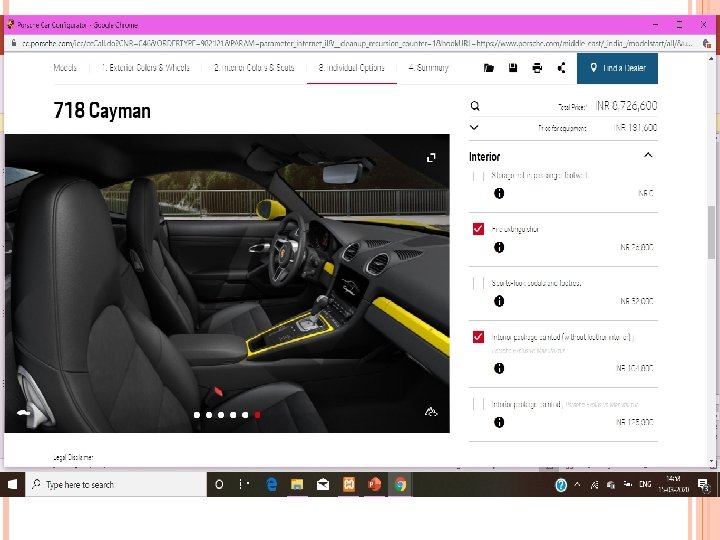Click the blue help icon in system tray

point(561,485)
